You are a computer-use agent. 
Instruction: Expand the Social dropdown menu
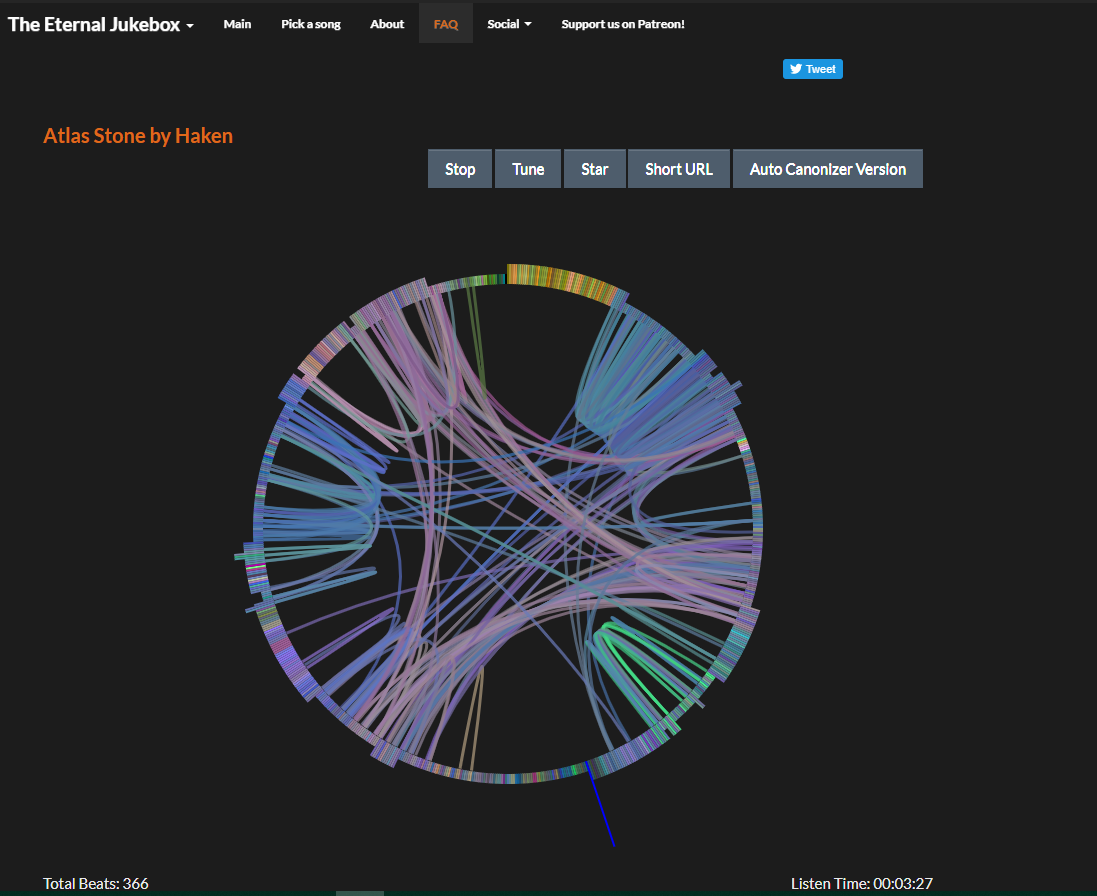[x=509, y=24]
